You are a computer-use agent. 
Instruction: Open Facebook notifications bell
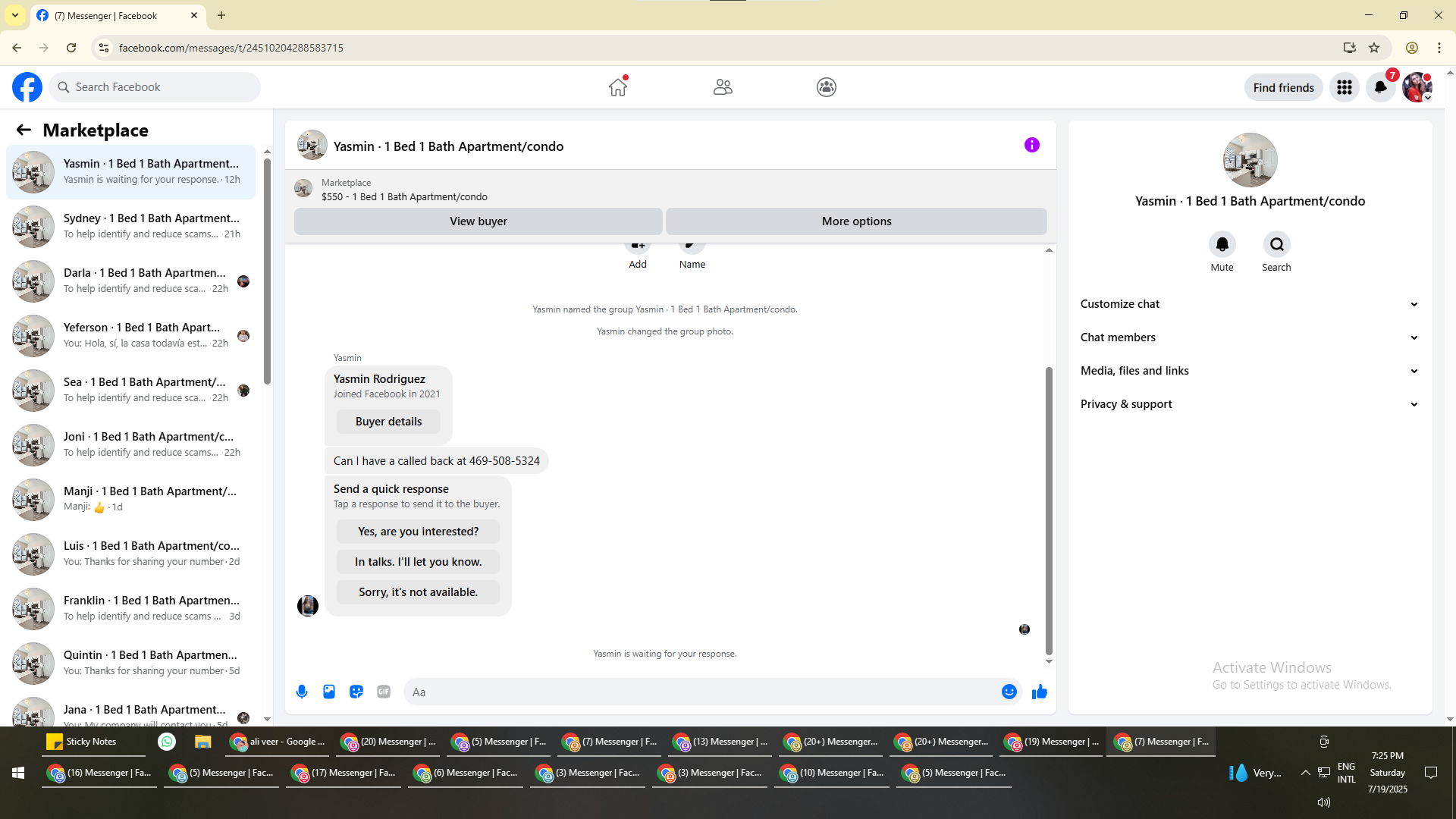[1380, 87]
